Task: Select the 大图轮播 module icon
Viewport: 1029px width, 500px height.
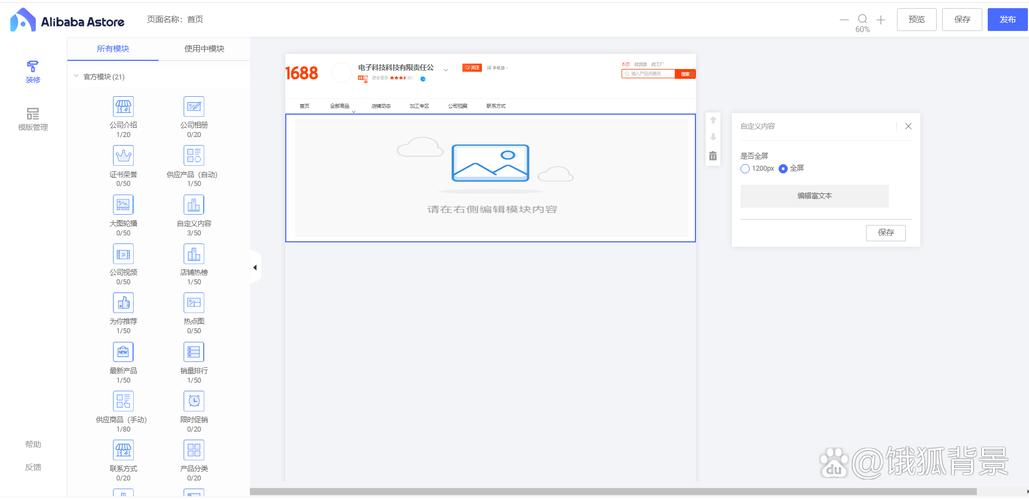Action: 123,205
